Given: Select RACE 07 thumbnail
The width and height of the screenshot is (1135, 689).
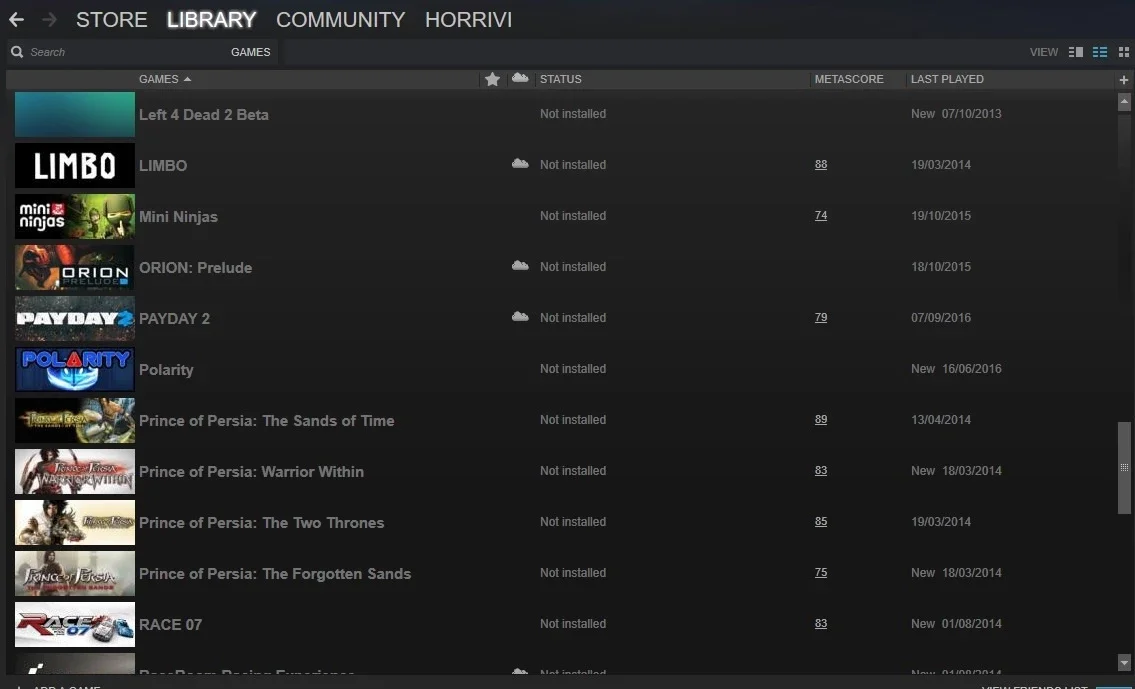Looking at the screenshot, I should [x=75, y=625].
